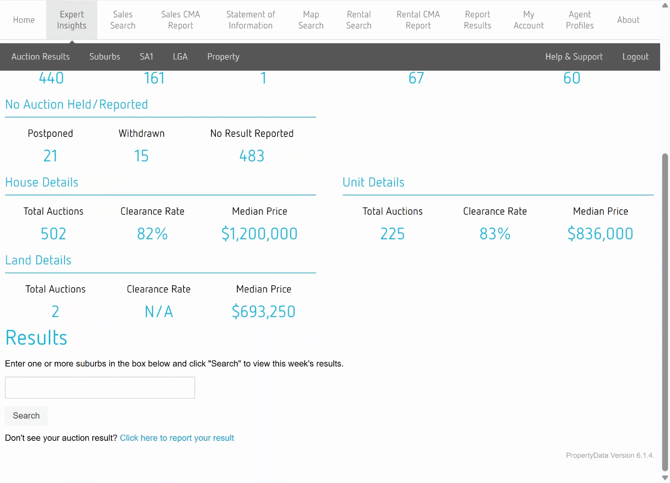Select the LGA menu item
The height and width of the screenshot is (483, 670).
point(180,57)
